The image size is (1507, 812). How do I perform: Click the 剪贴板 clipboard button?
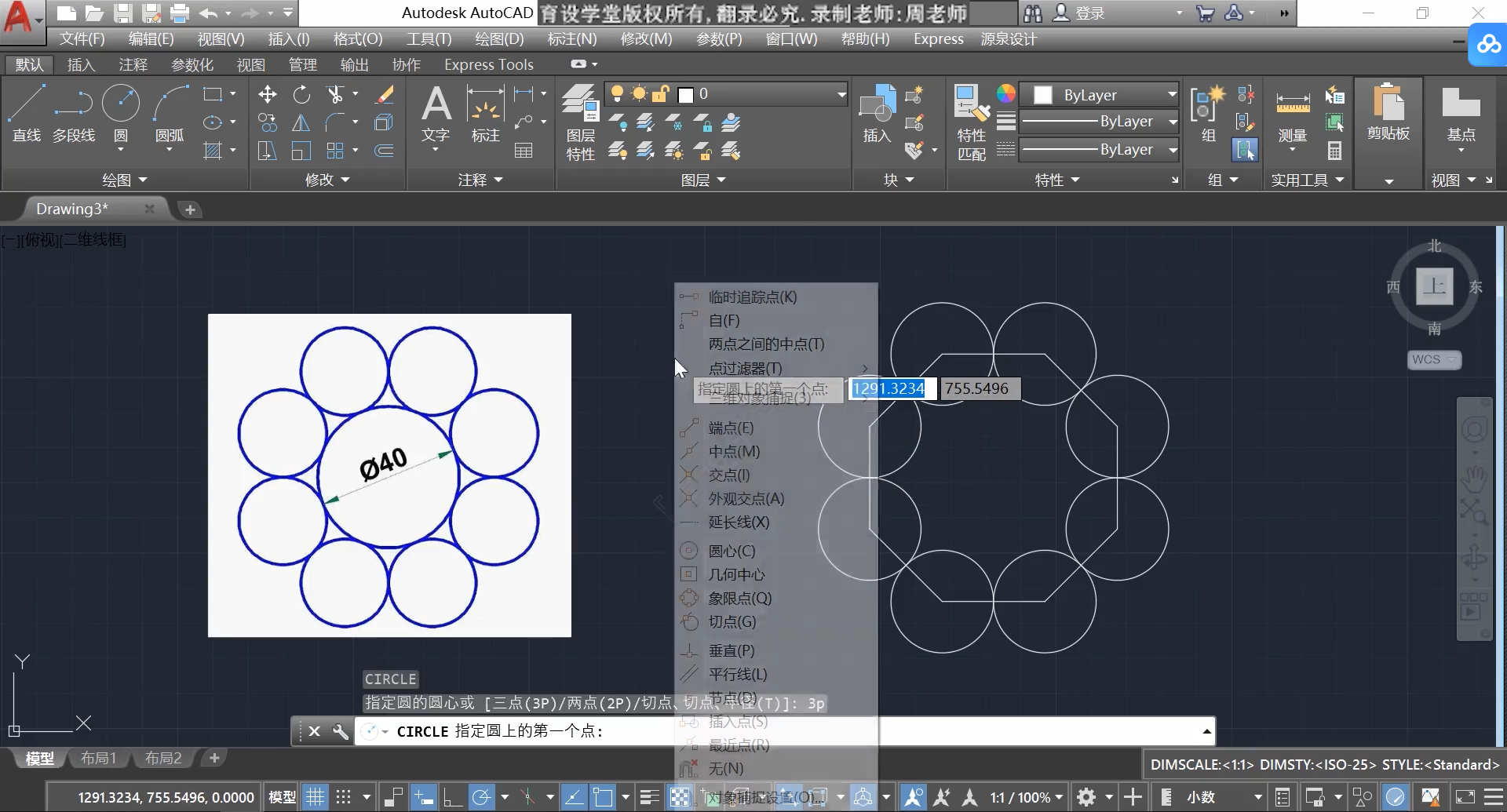(1388, 114)
